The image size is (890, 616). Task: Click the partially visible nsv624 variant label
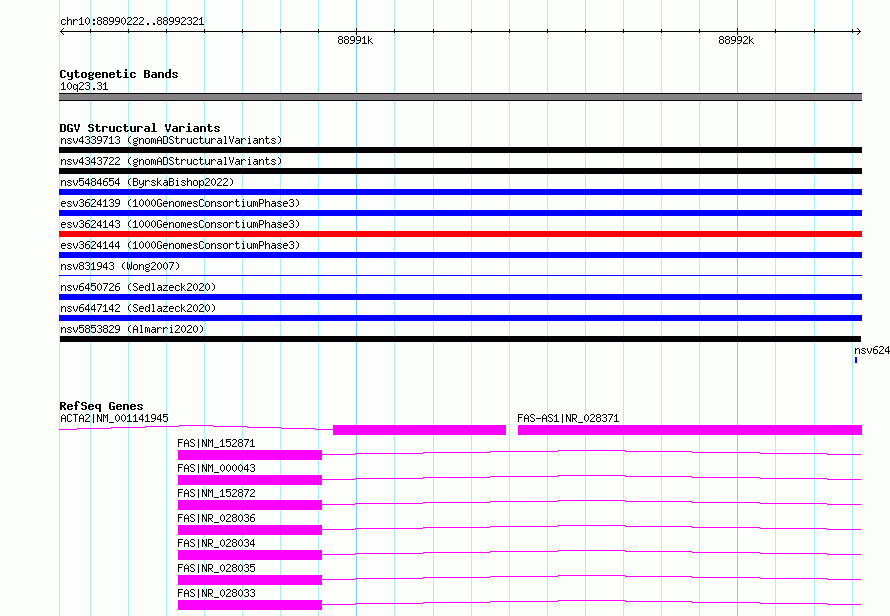tap(872, 350)
